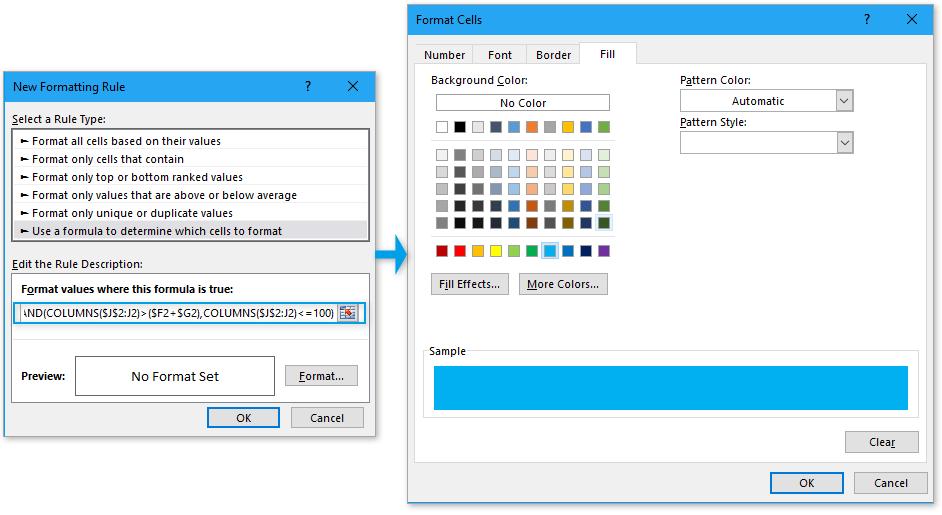Pick yellow in the standard colors row
This screenshot has width=942, height=515.
pos(496,251)
